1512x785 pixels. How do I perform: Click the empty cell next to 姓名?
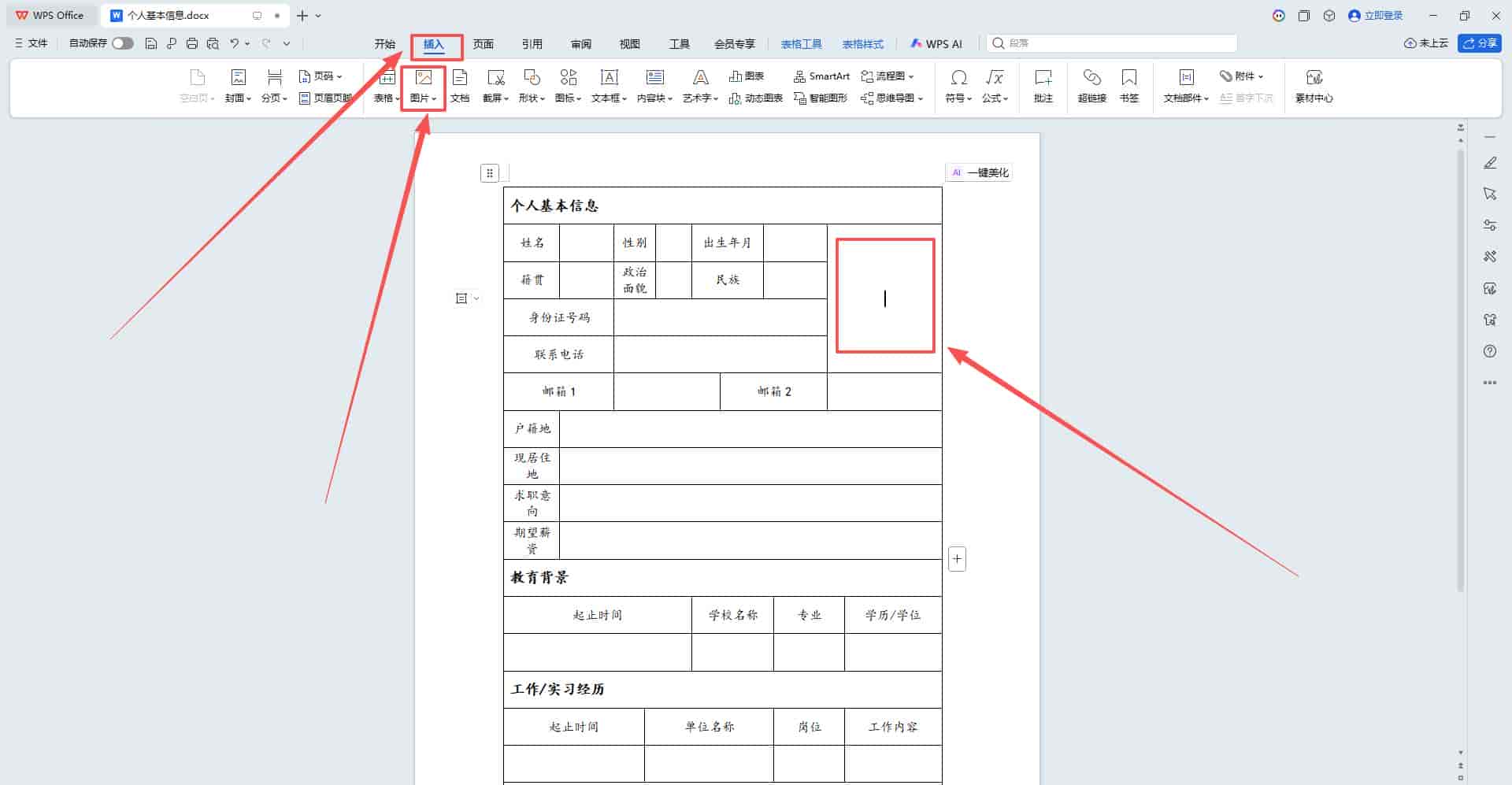pyautogui.click(x=586, y=243)
